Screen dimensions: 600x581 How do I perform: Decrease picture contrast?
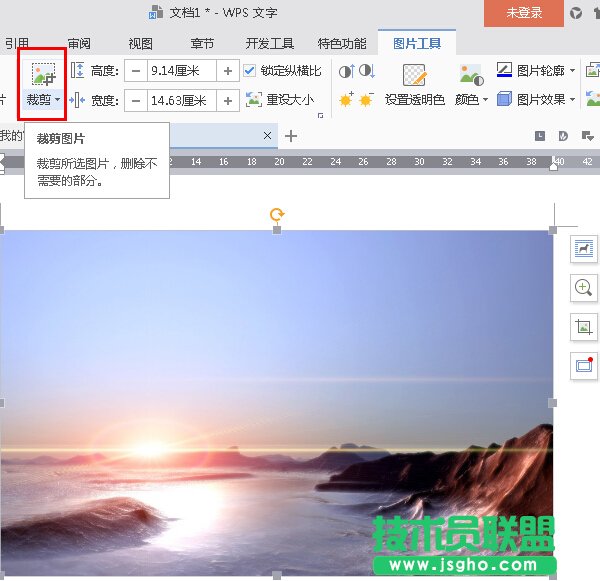pos(366,71)
